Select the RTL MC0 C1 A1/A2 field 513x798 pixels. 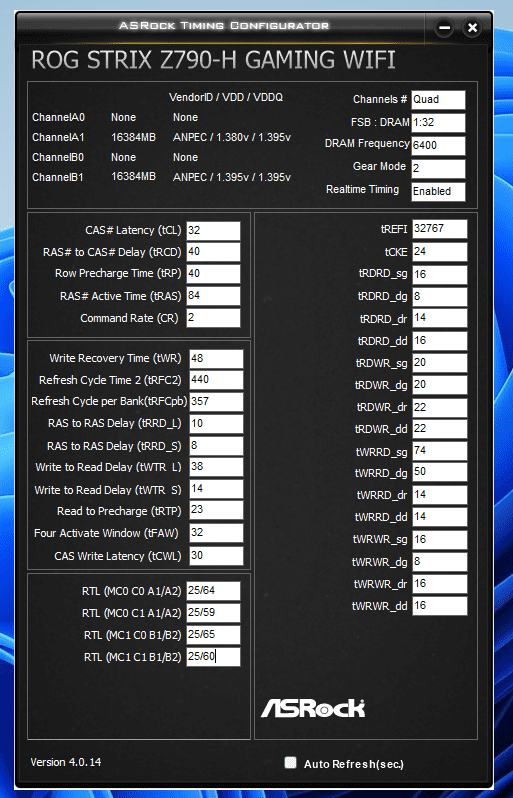[x=213, y=613]
